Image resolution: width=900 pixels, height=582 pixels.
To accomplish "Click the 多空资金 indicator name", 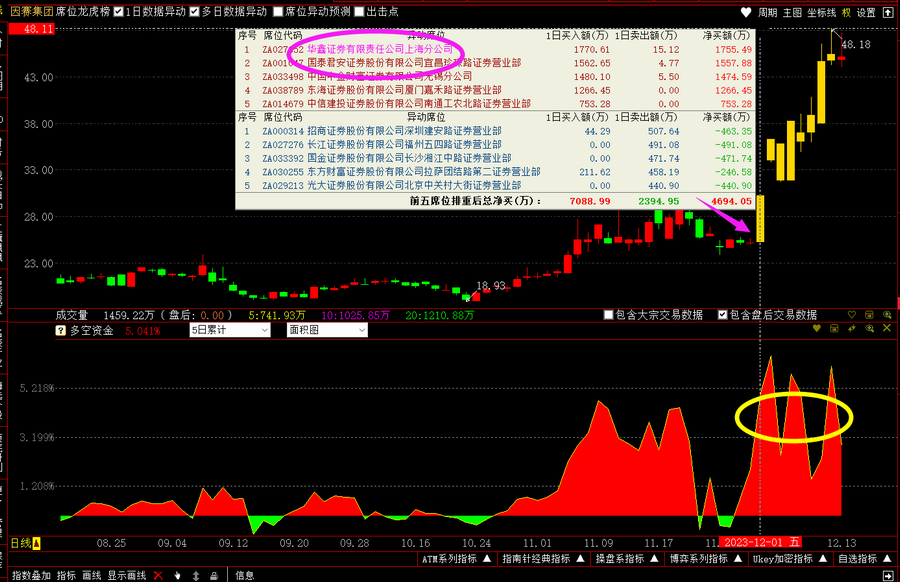I will point(91,331).
